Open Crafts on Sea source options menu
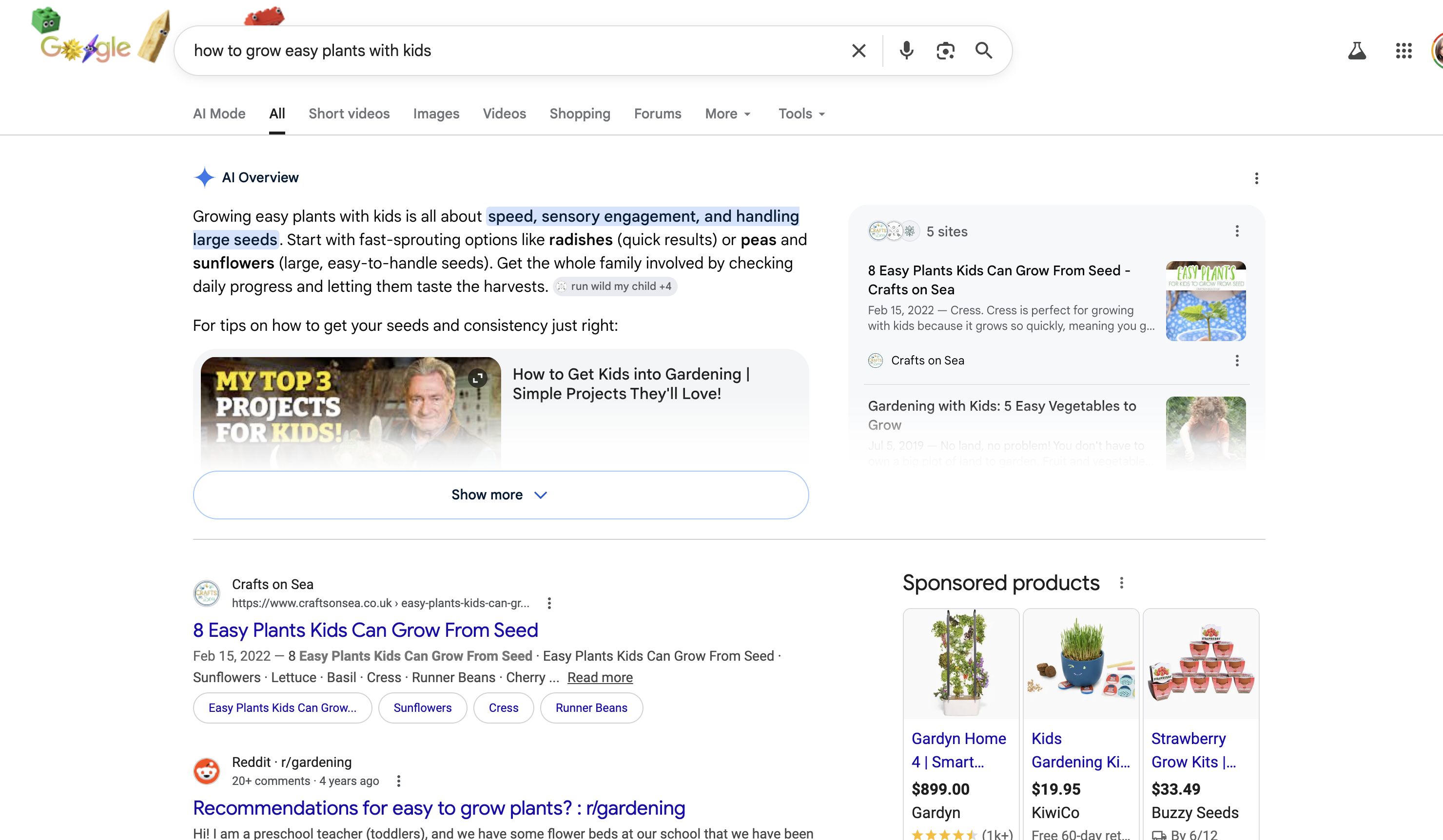Screen dimensions: 1443x840 point(1237,361)
